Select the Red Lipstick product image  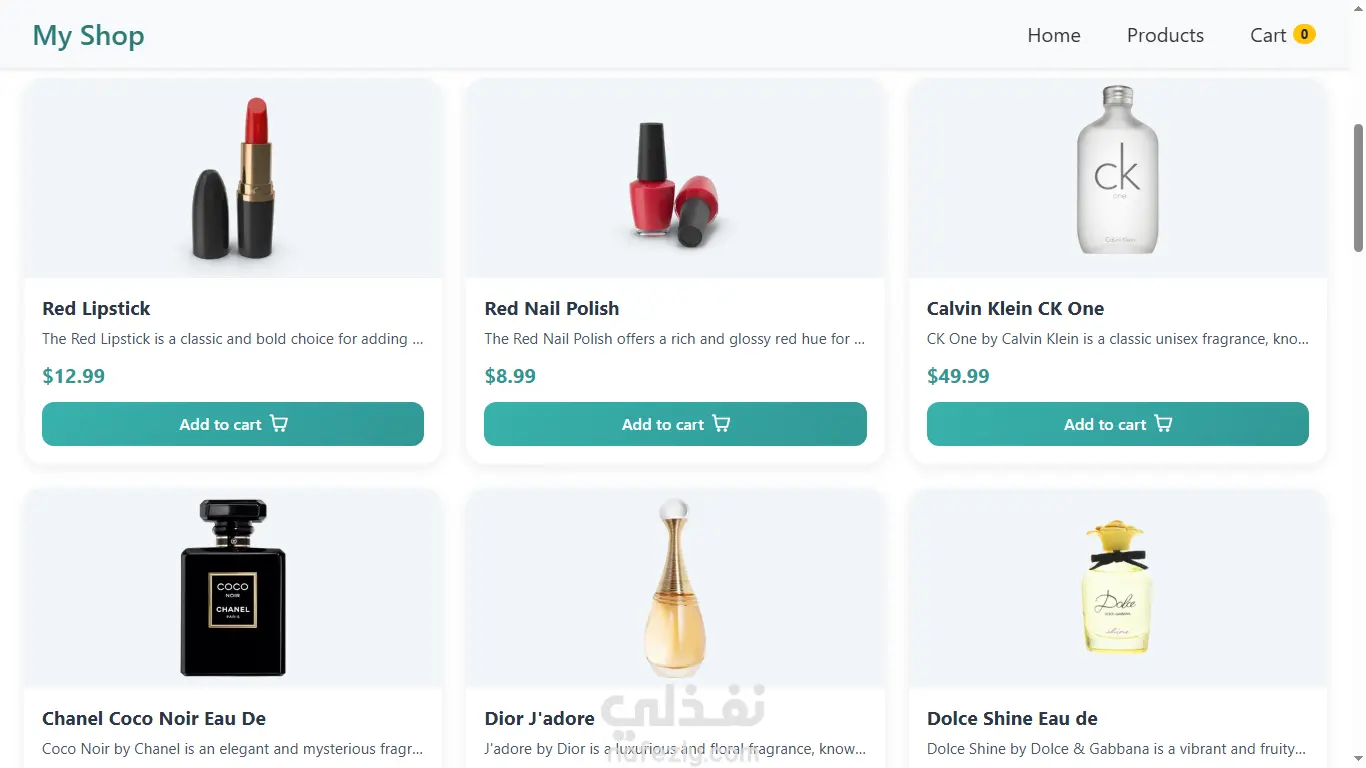click(x=233, y=177)
